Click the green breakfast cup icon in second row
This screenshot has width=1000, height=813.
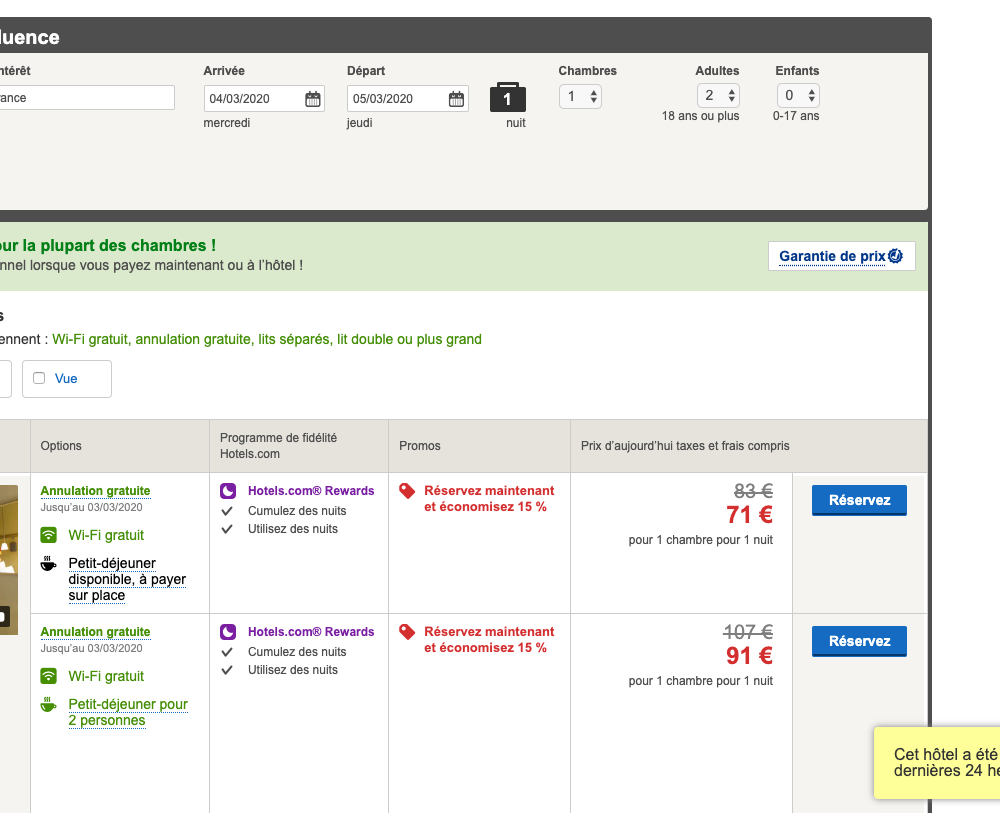tap(48, 705)
